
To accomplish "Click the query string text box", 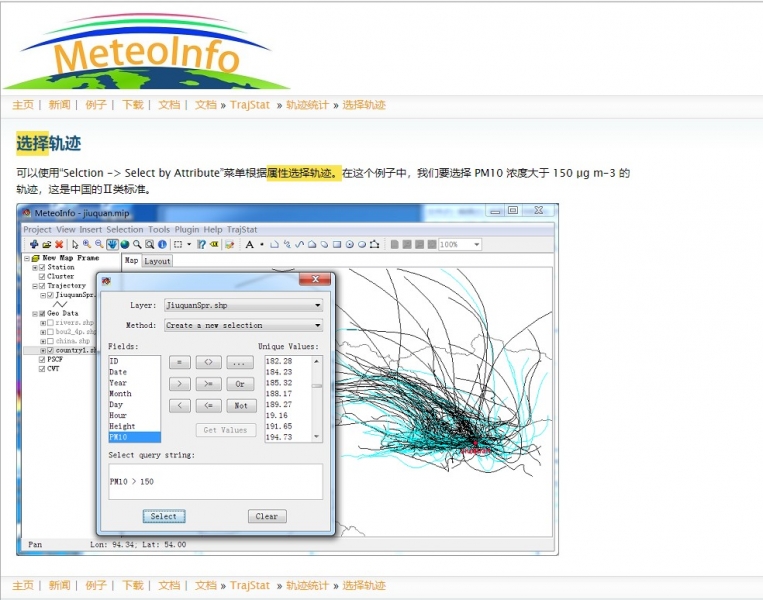I will pos(215,481).
